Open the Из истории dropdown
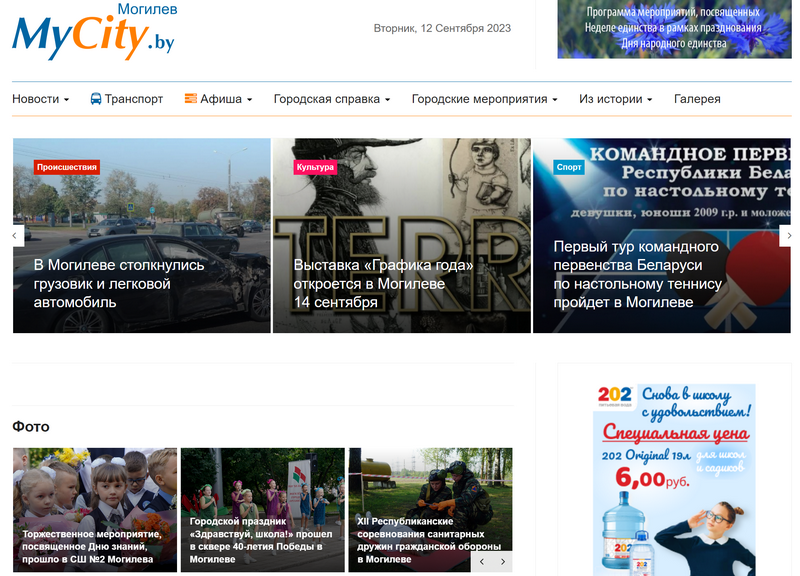 615,99
